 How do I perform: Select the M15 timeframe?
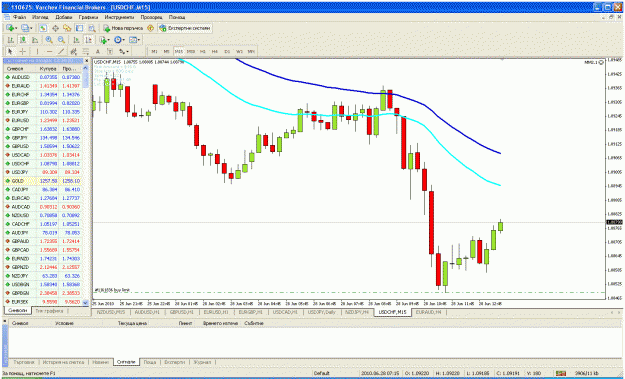click(x=179, y=51)
